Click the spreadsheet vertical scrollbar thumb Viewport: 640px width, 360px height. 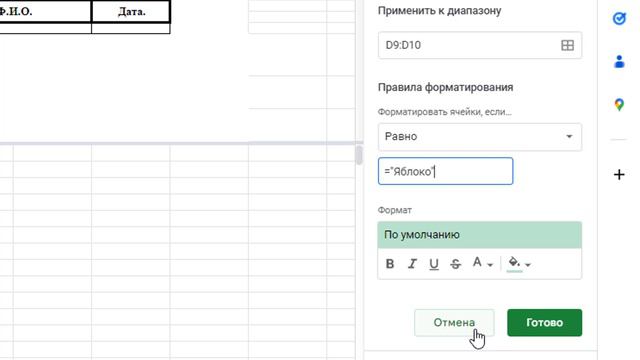pos(358,156)
